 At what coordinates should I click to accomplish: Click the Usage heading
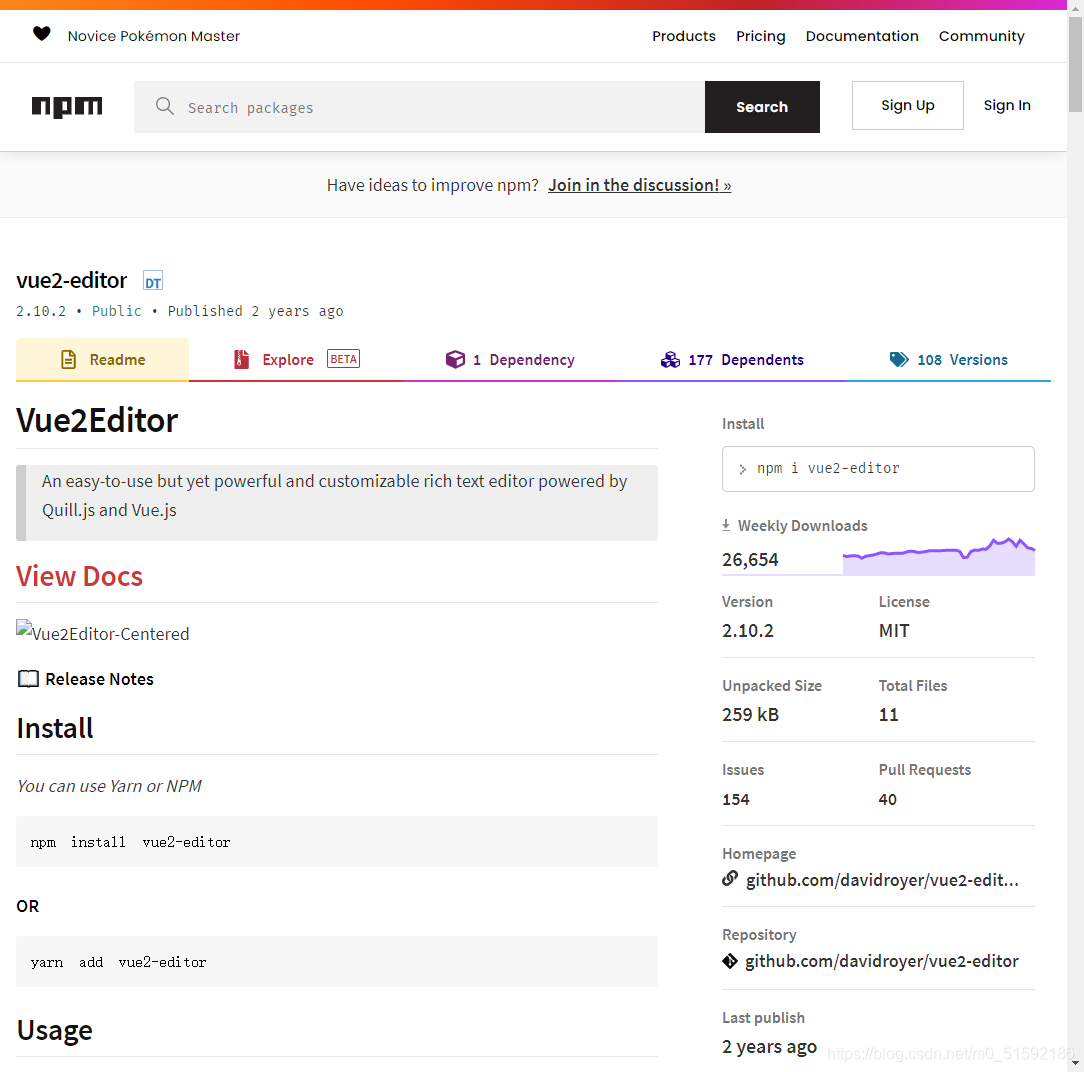pos(55,1030)
